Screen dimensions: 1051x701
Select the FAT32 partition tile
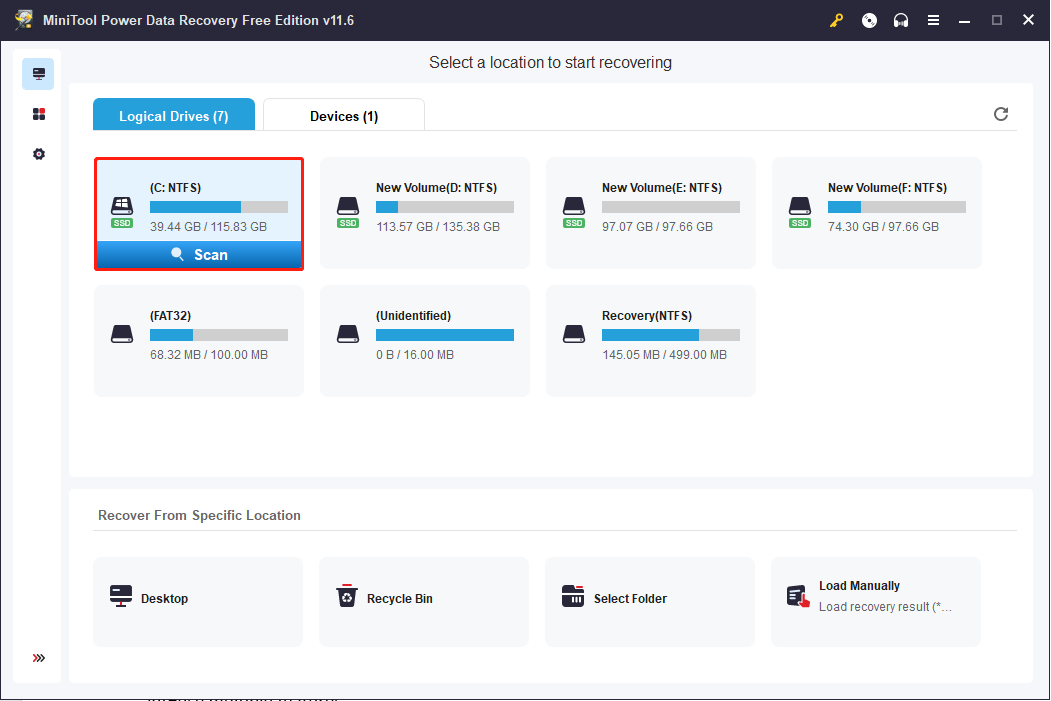coord(198,340)
